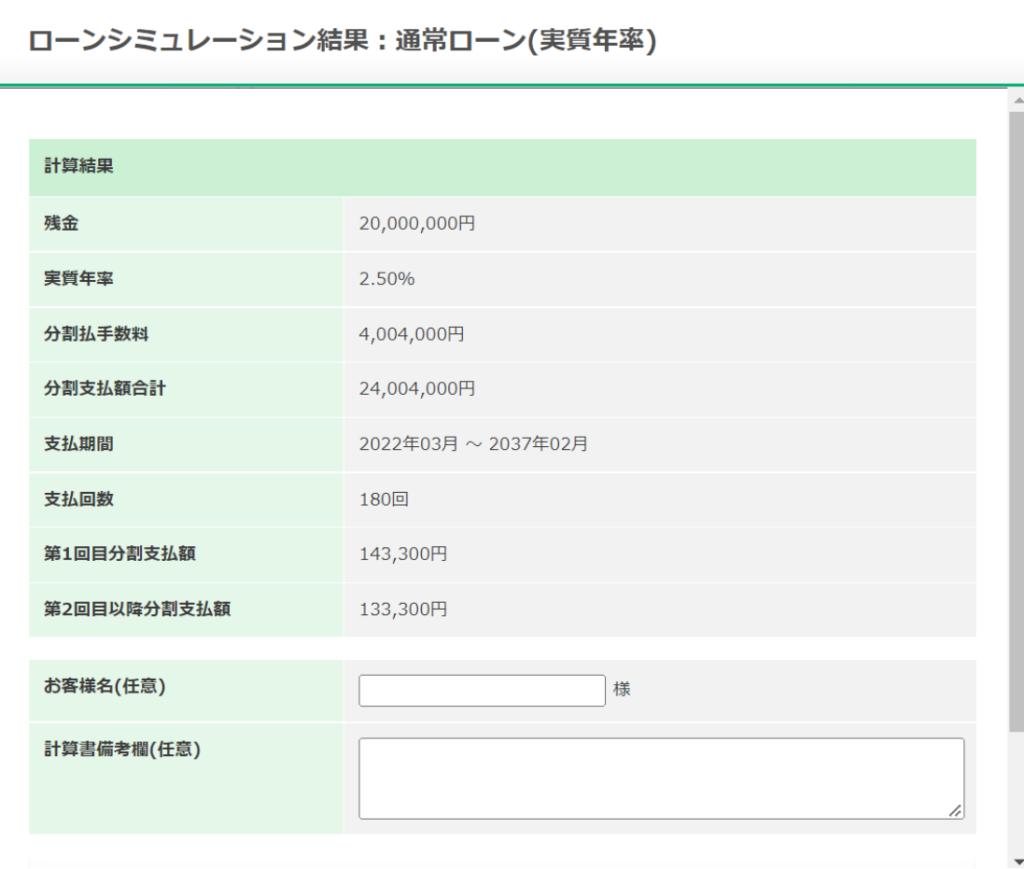
Task: Click the 4,004,000円 fee amount
Action: (x=414, y=333)
